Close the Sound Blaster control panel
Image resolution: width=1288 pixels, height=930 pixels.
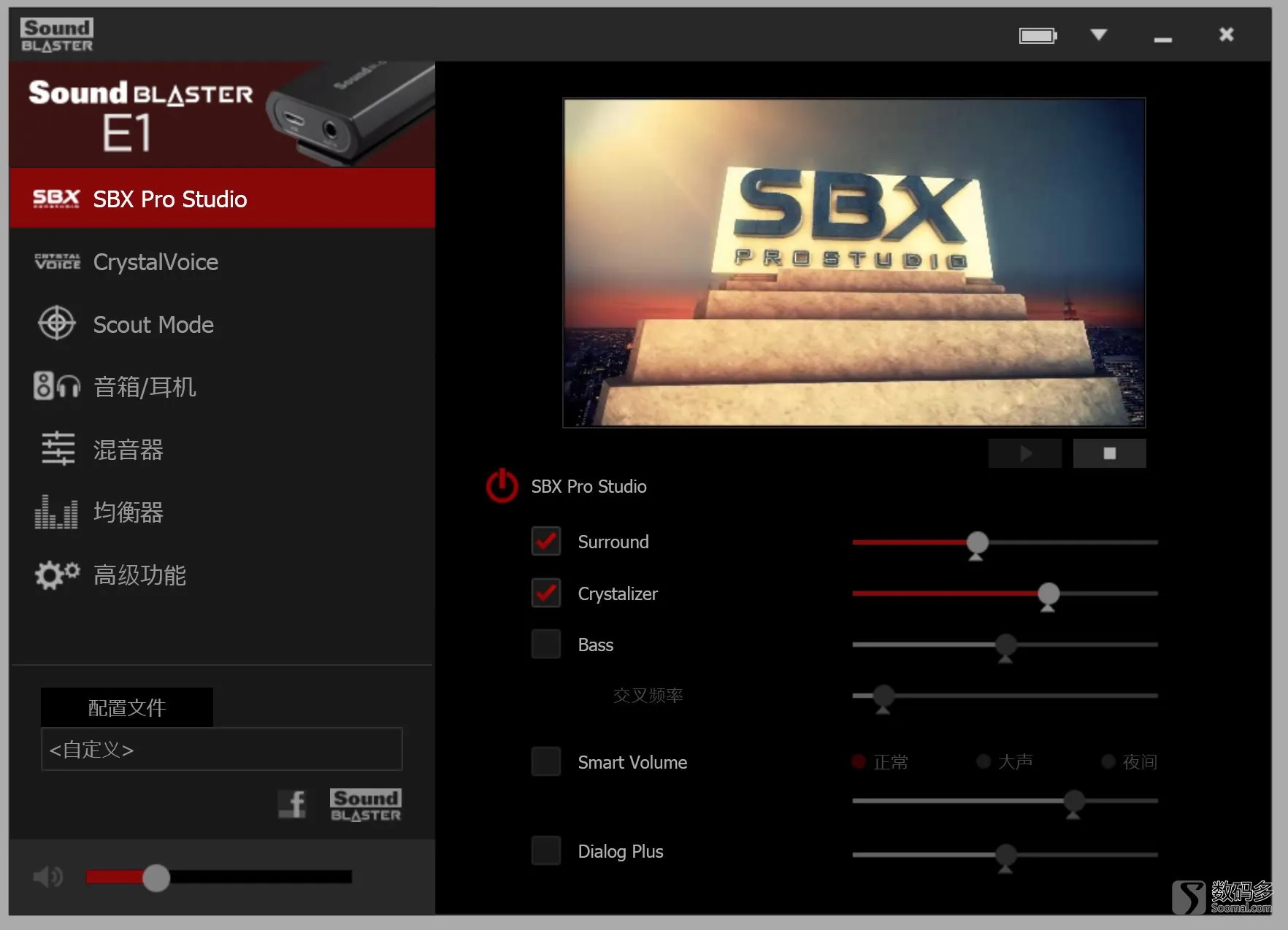tap(1227, 35)
